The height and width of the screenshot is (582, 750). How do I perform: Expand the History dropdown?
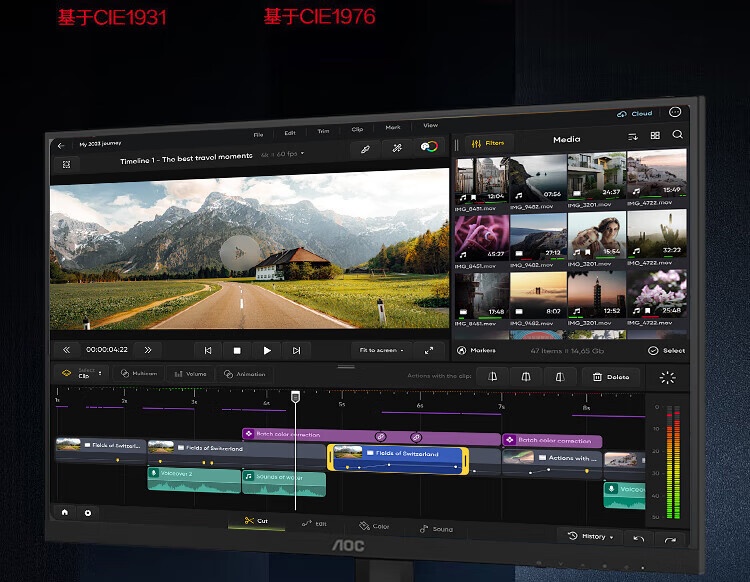coord(588,536)
